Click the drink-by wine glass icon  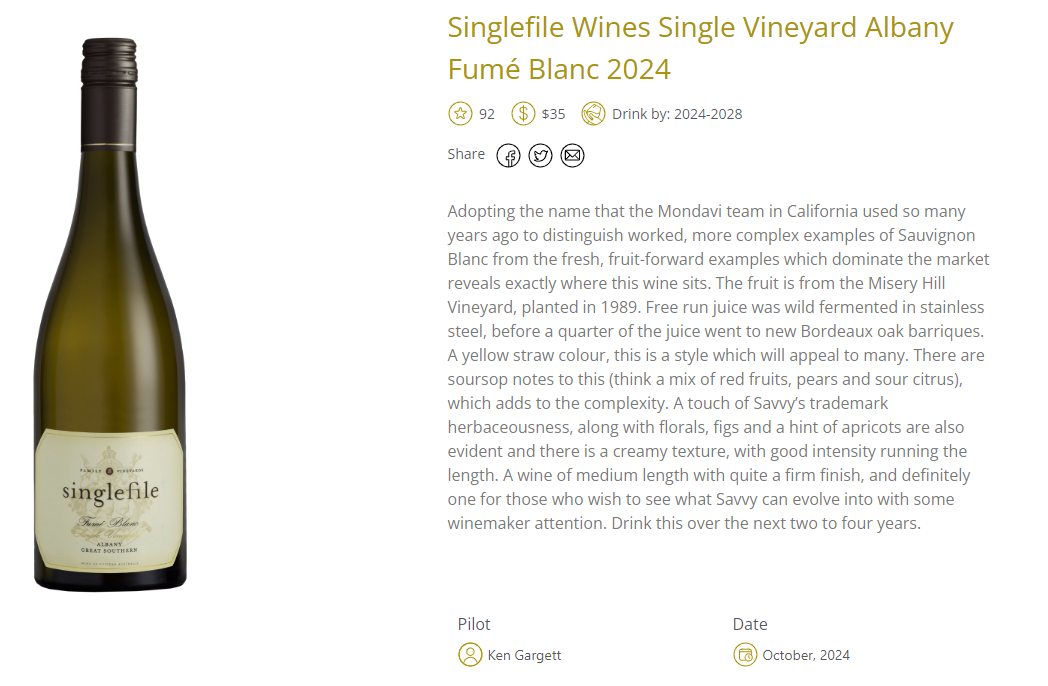pos(593,114)
